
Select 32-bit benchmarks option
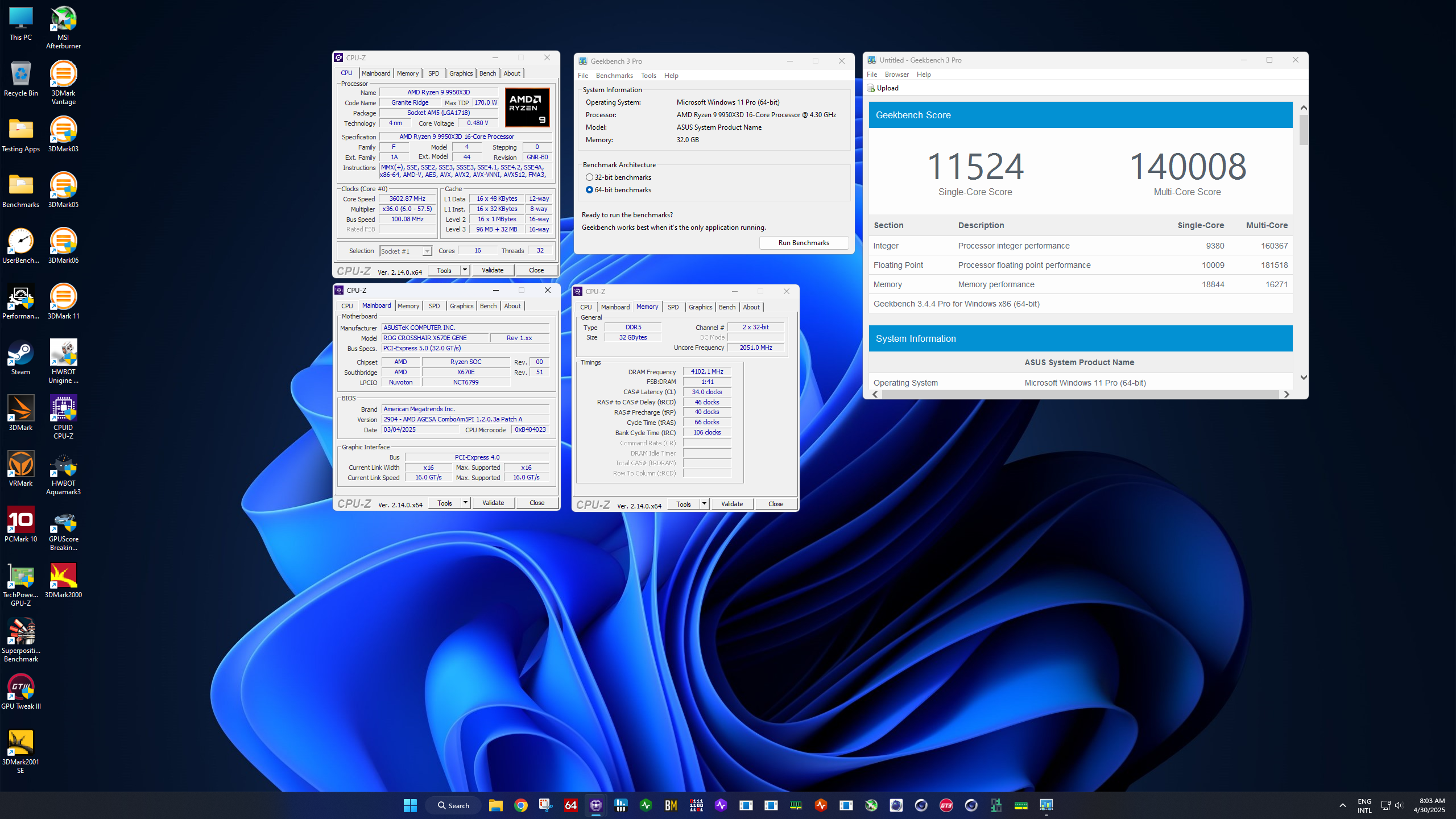pos(618,177)
